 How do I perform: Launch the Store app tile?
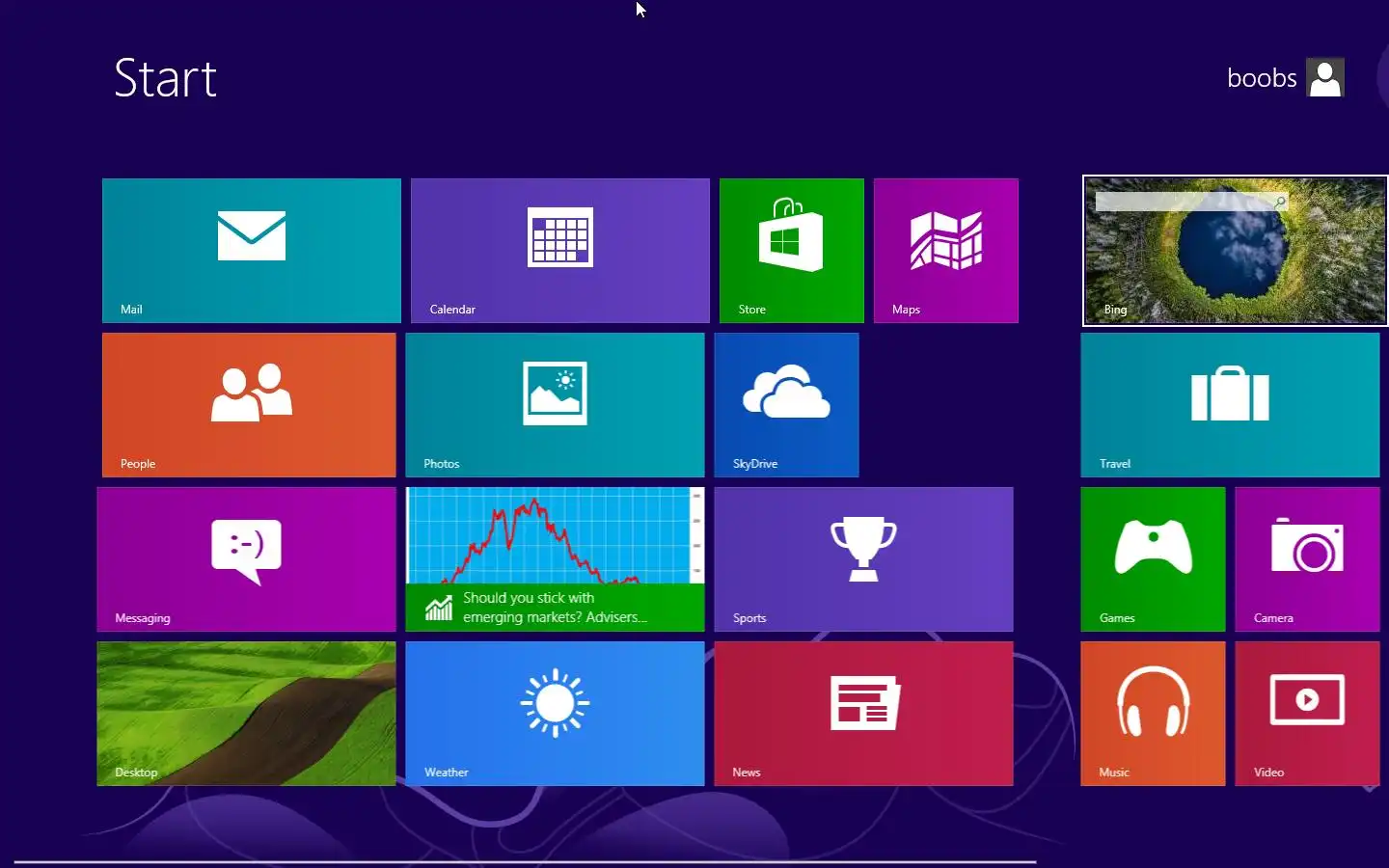(792, 251)
